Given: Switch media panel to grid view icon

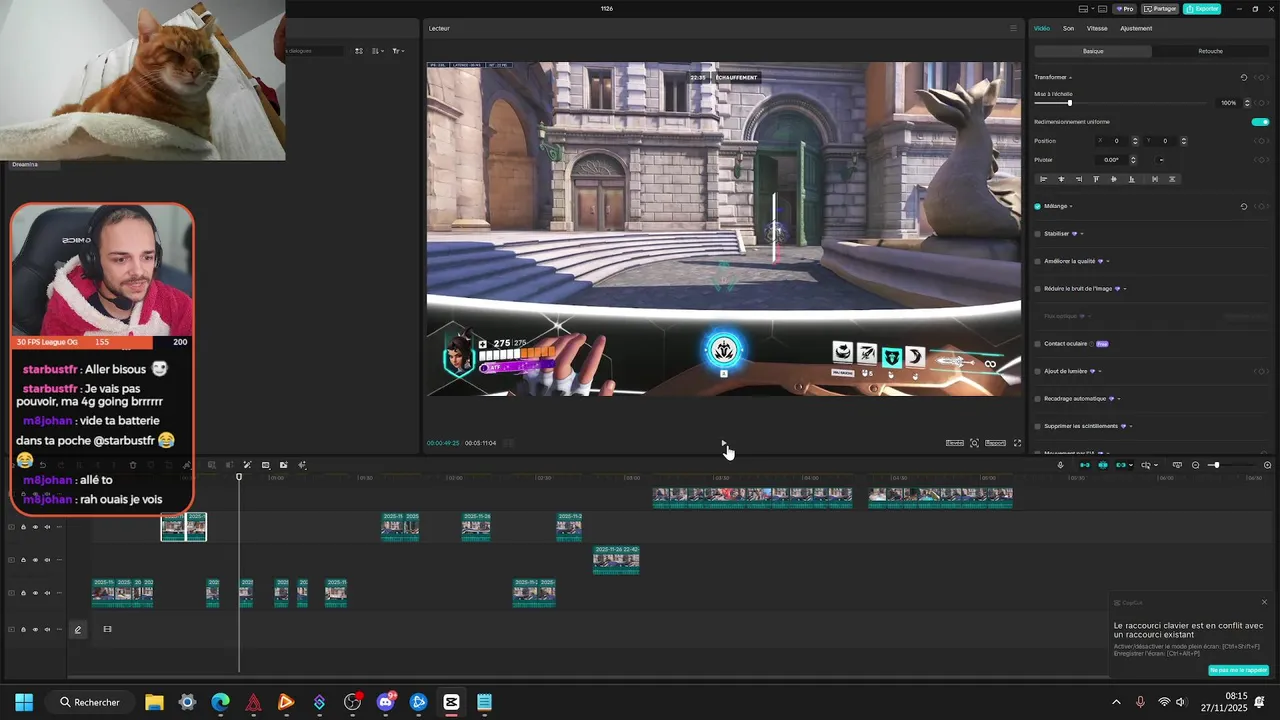Looking at the screenshot, I should coord(359,51).
